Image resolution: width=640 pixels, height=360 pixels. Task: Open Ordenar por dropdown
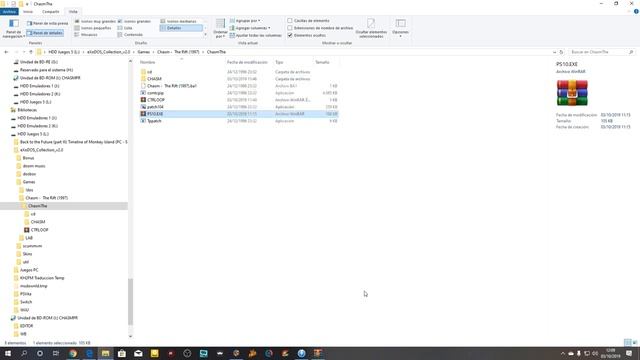click(x=220, y=29)
